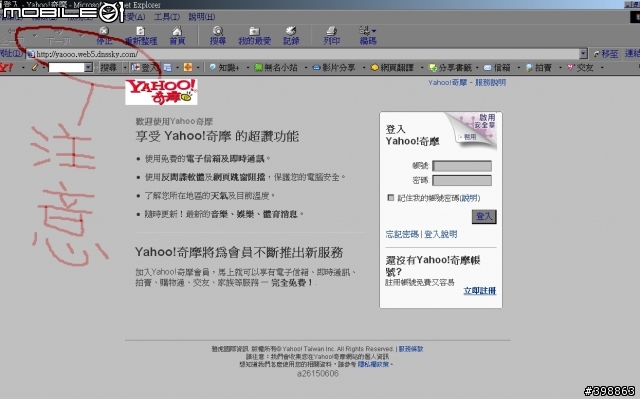Click the orange plus icon on Yahoo toolbar

tap(188, 67)
